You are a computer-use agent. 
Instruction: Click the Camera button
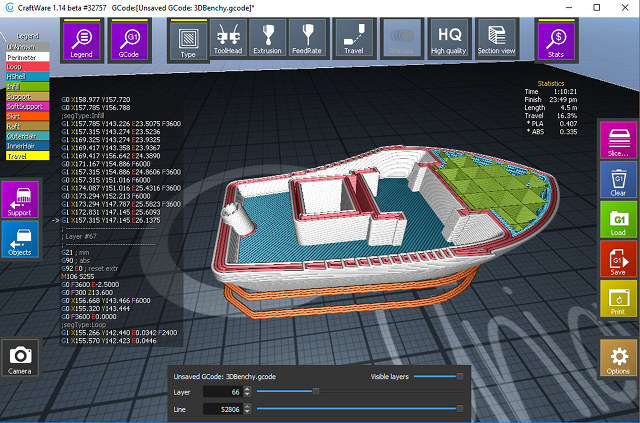tap(20, 358)
